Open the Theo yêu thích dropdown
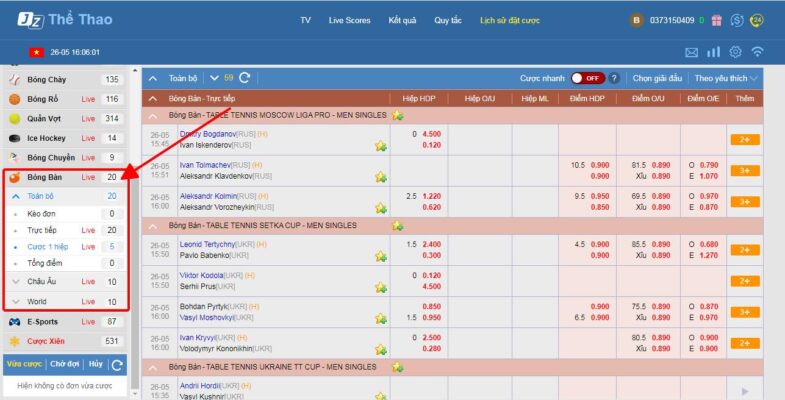Viewport: 785px width, 400px height. (726, 78)
